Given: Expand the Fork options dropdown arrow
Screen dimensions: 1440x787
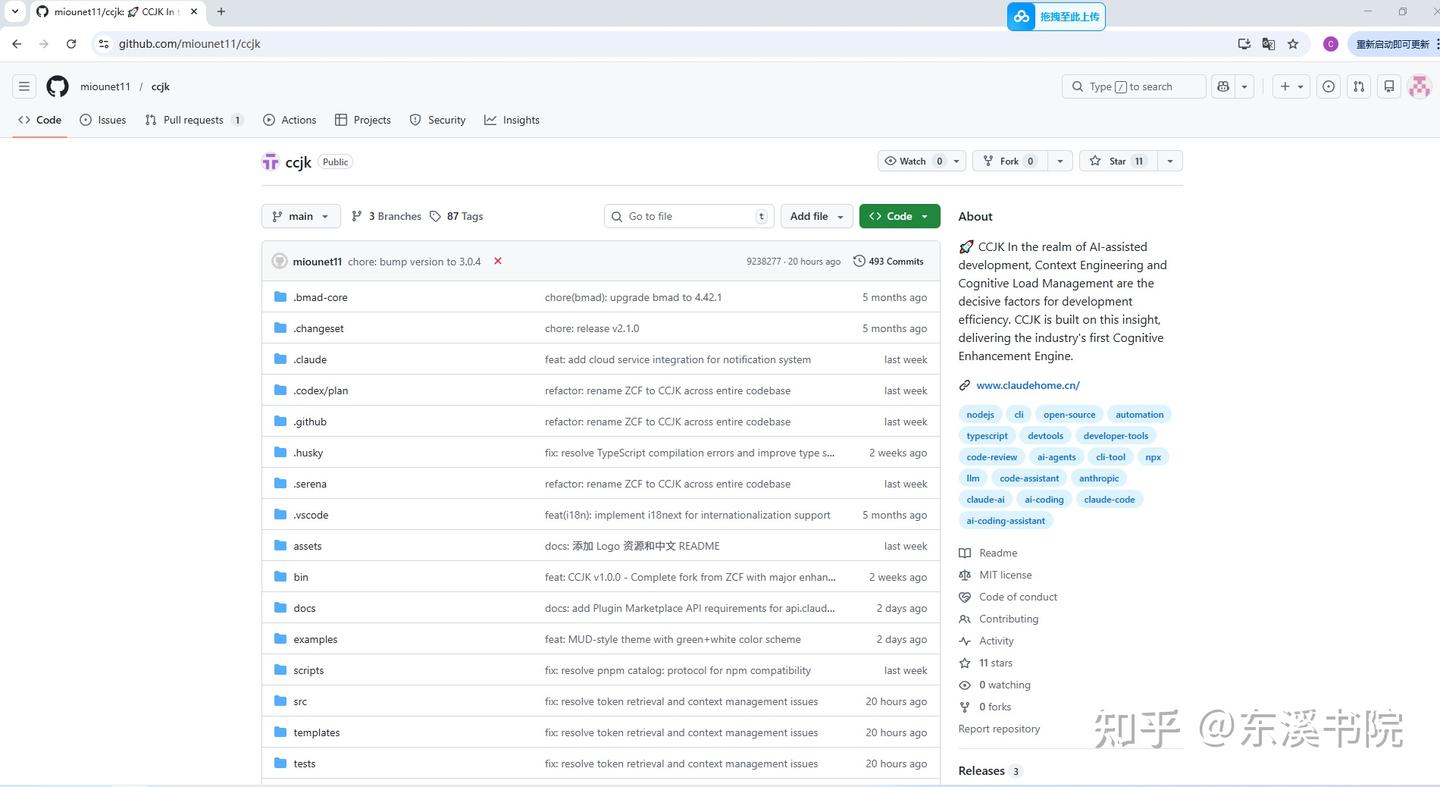Looking at the screenshot, I should [x=1059, y=161].
